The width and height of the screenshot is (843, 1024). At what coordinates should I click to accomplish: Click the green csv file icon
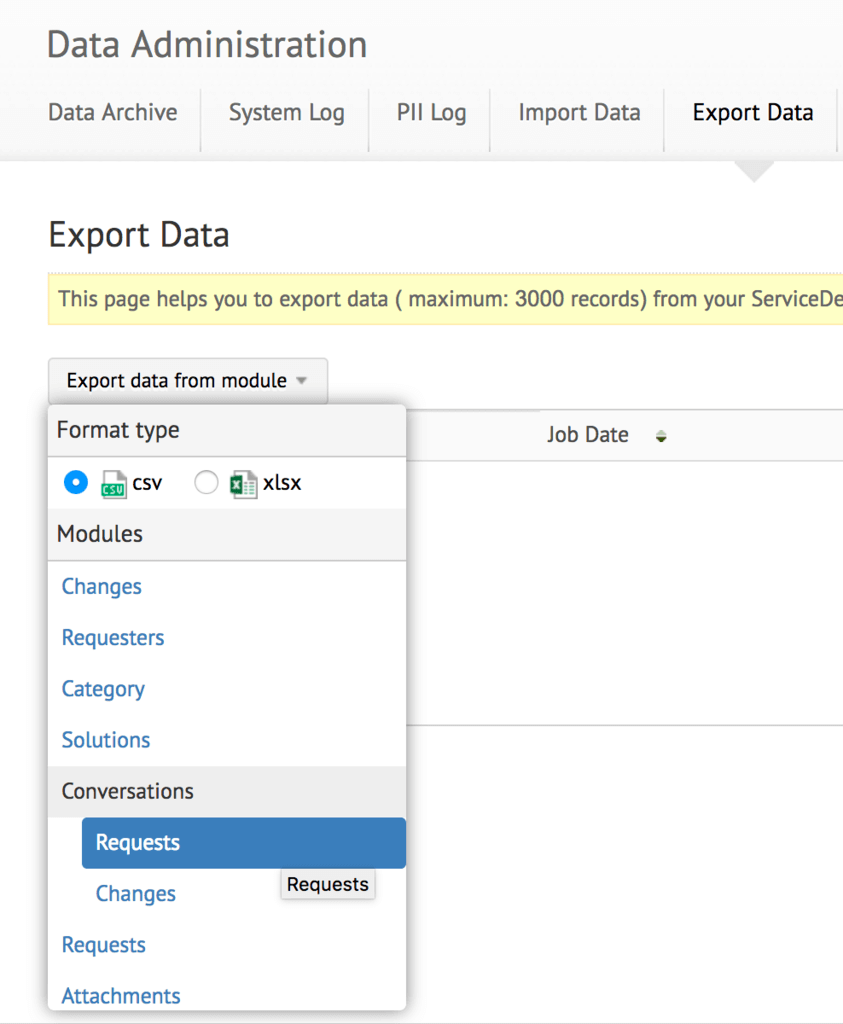113,484
